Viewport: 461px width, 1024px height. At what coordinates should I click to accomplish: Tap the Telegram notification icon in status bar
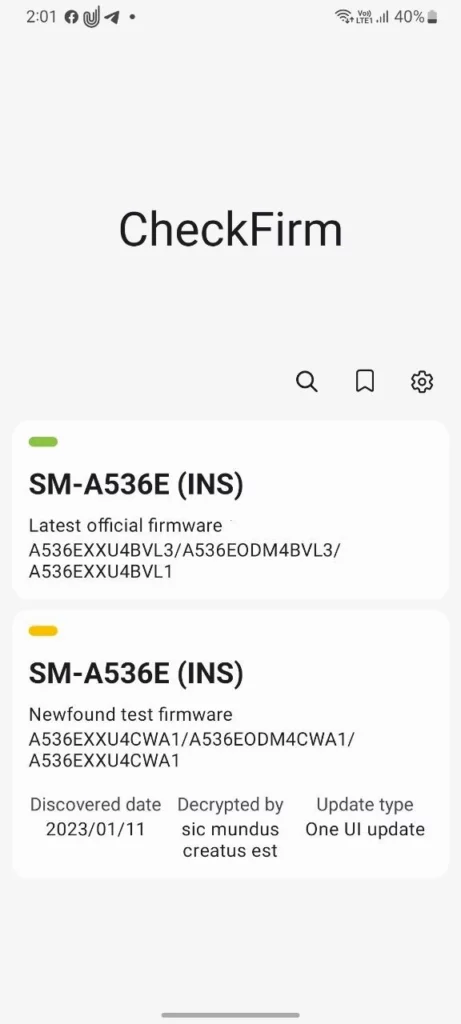(112, 18)
